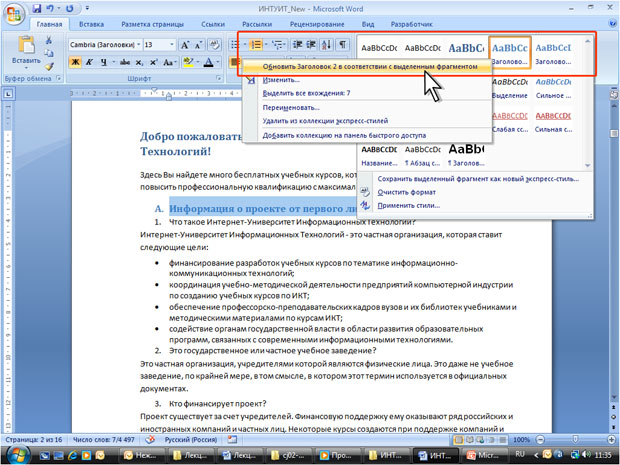Switch to Full Screen Reading view
The width and height of the screenshot is (620, 465).
(x=470, y=440)
